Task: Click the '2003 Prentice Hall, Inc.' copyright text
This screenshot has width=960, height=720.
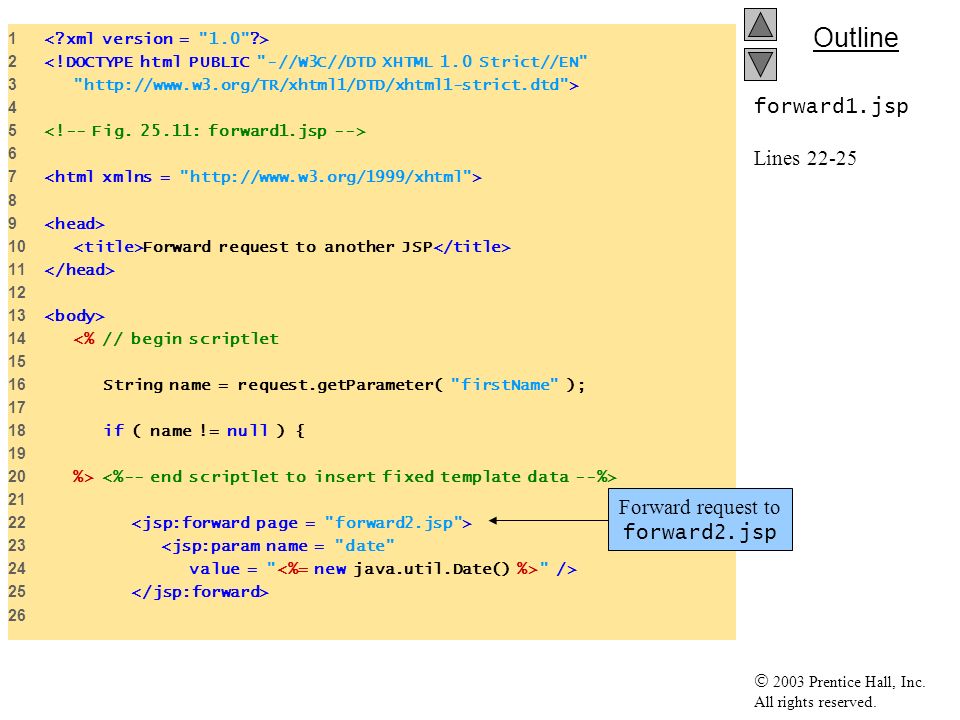Action: 839,682
